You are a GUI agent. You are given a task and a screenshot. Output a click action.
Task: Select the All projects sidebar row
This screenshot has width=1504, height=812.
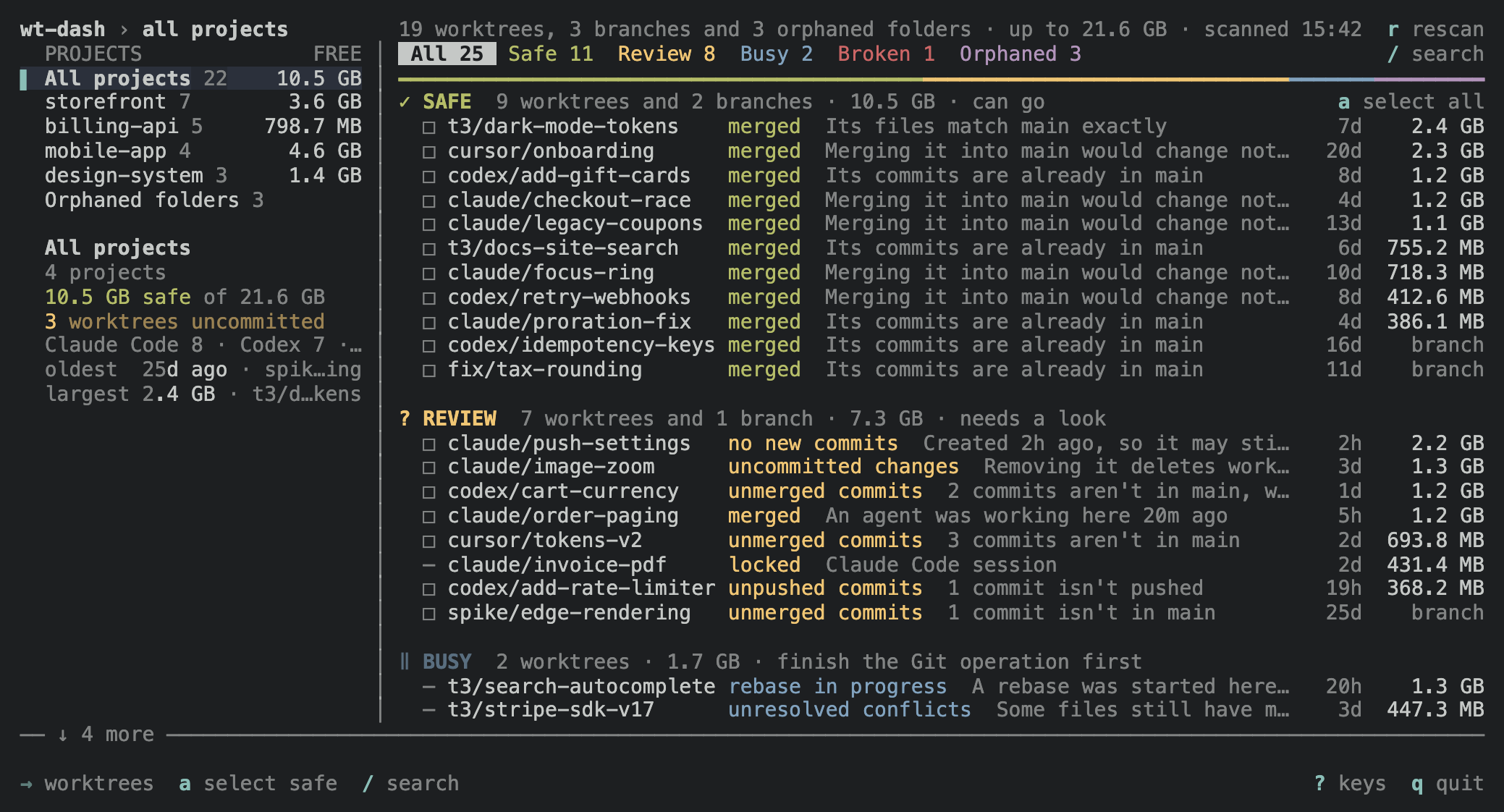coord(191,78)
